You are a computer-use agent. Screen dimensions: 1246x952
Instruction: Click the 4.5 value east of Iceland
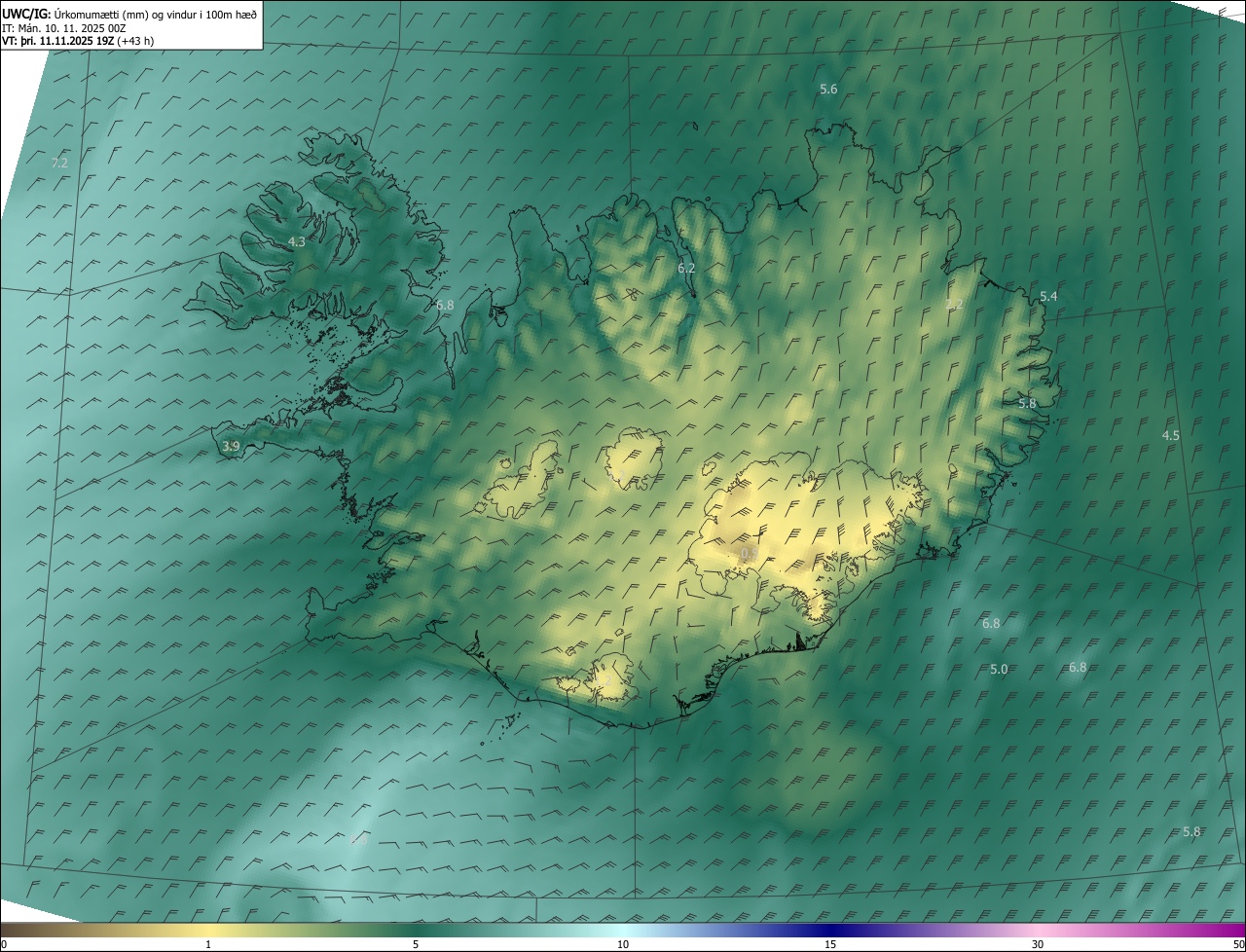1171,436
